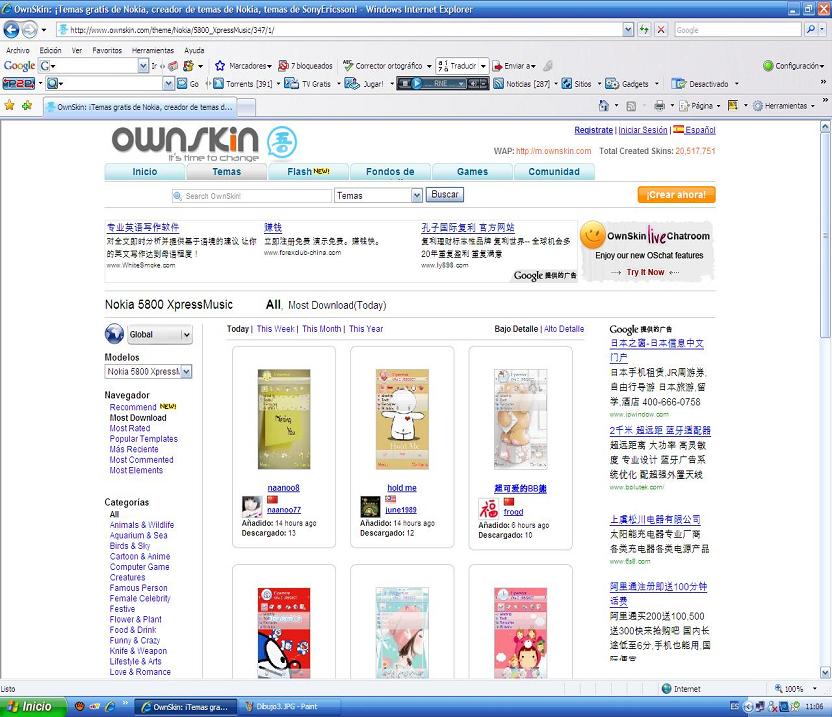Image resolution: width=832 pixels, height=717 pixels.
Task: Open the This Week filter link
Action: [276, 329]
